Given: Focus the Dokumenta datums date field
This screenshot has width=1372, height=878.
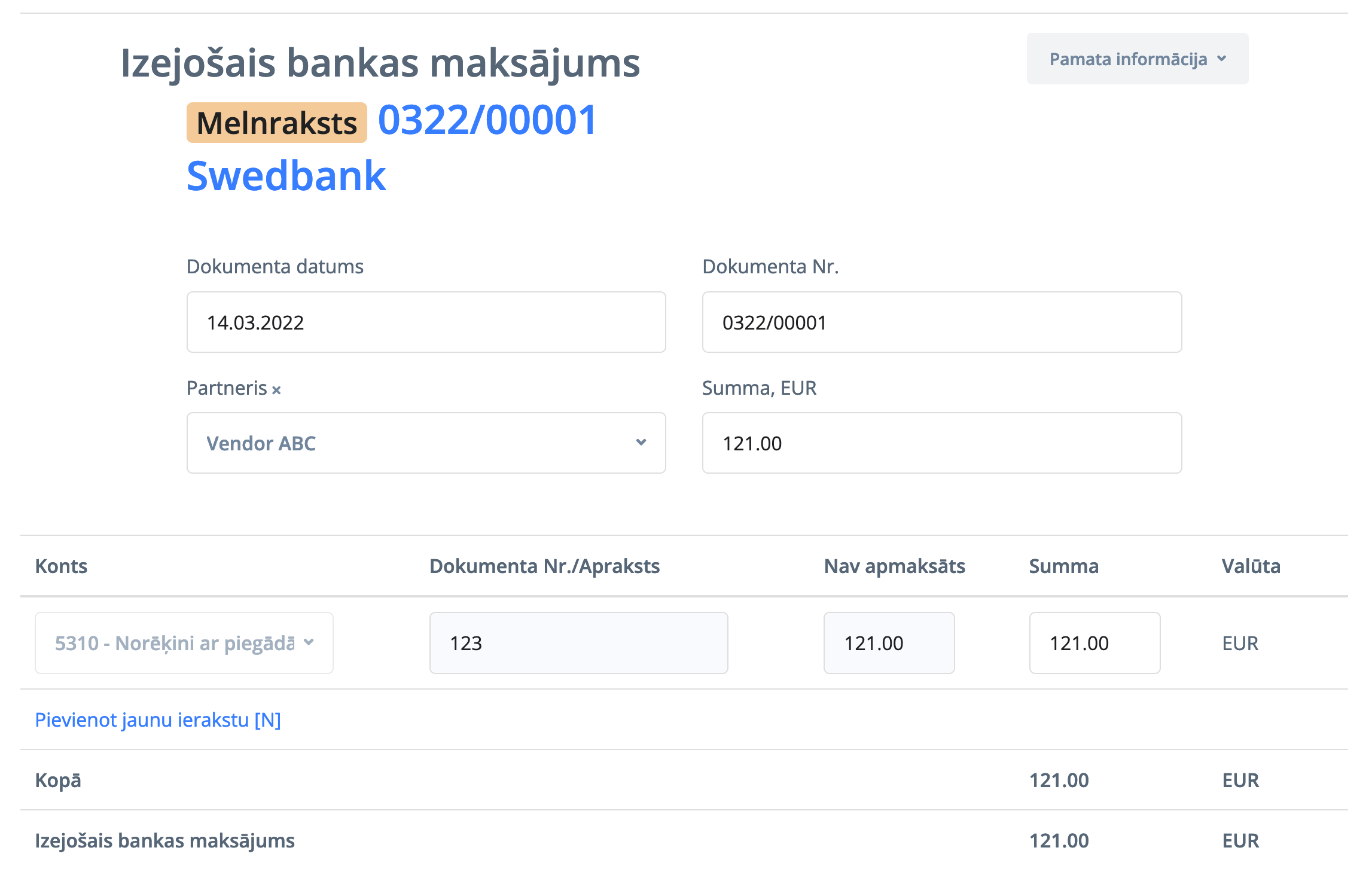Looking at the screenshot, I should click(426, 322).
